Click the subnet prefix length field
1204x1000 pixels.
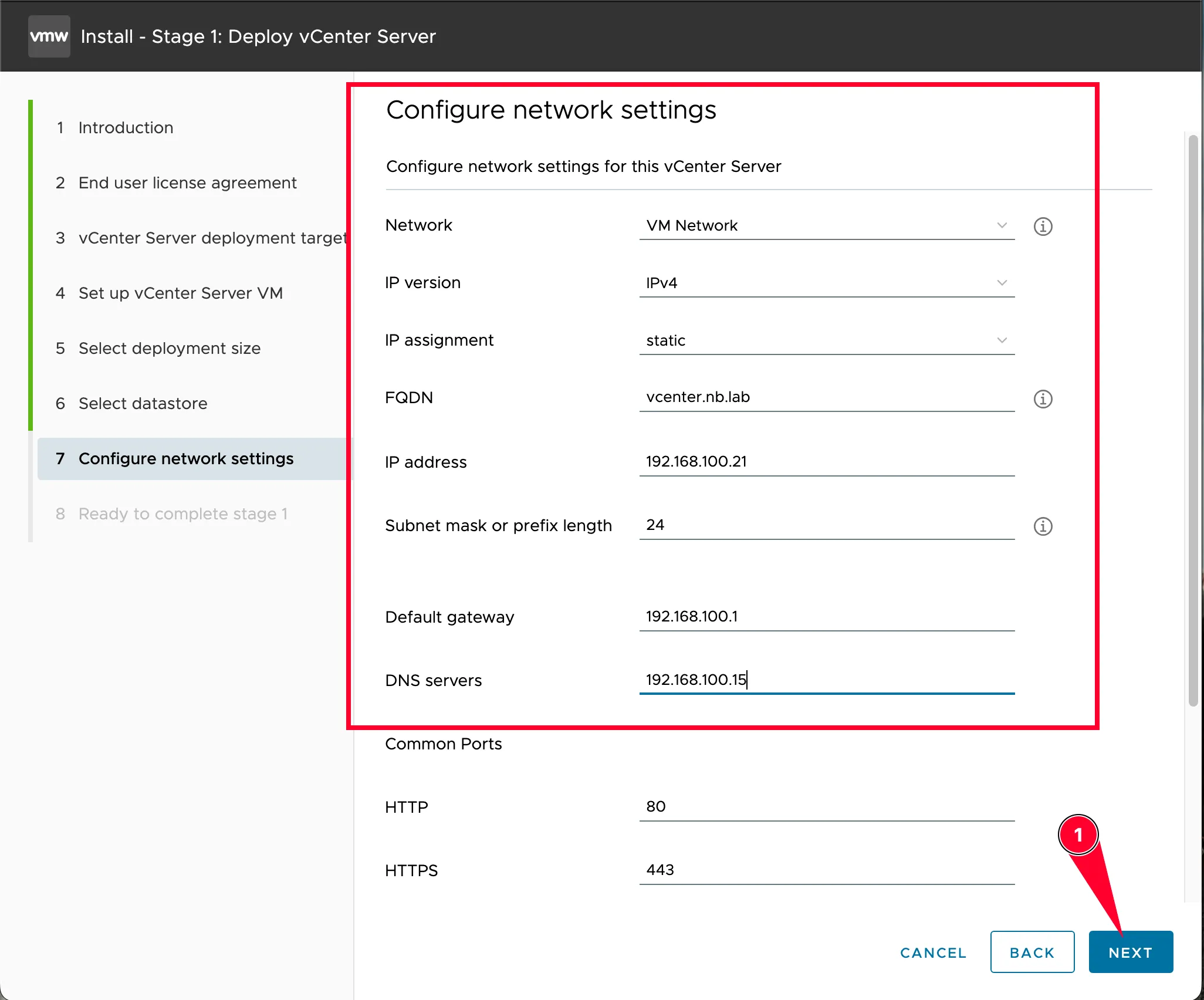coord(827,525)
